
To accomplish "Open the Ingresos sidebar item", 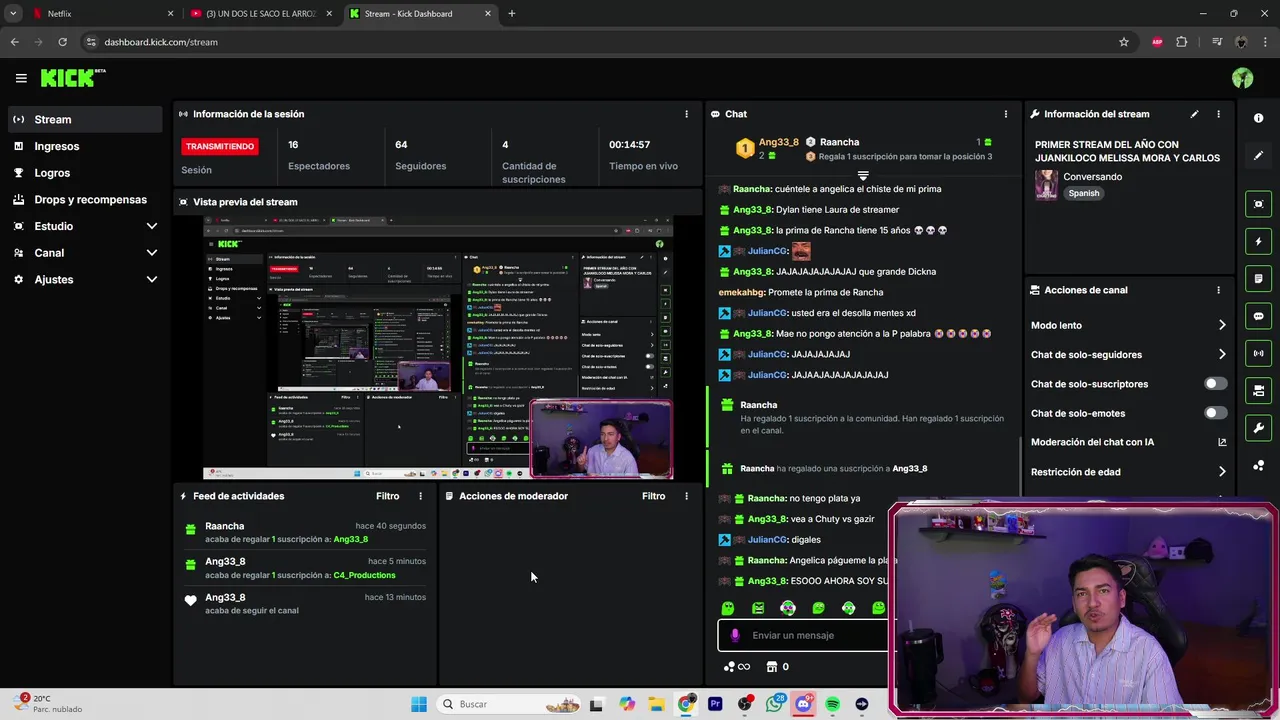I will coord(84,146).
